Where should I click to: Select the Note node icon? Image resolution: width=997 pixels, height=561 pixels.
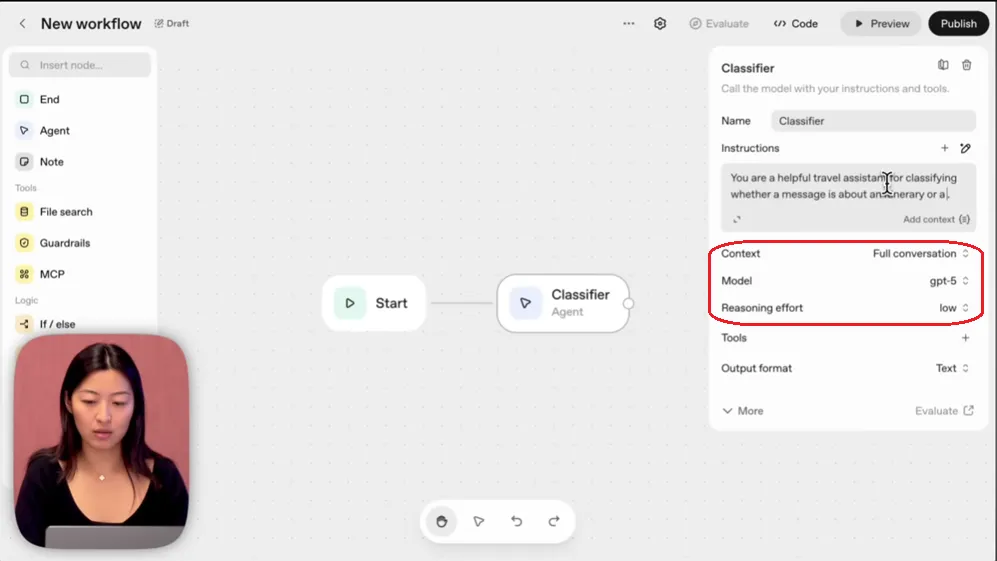pos(24,162)
